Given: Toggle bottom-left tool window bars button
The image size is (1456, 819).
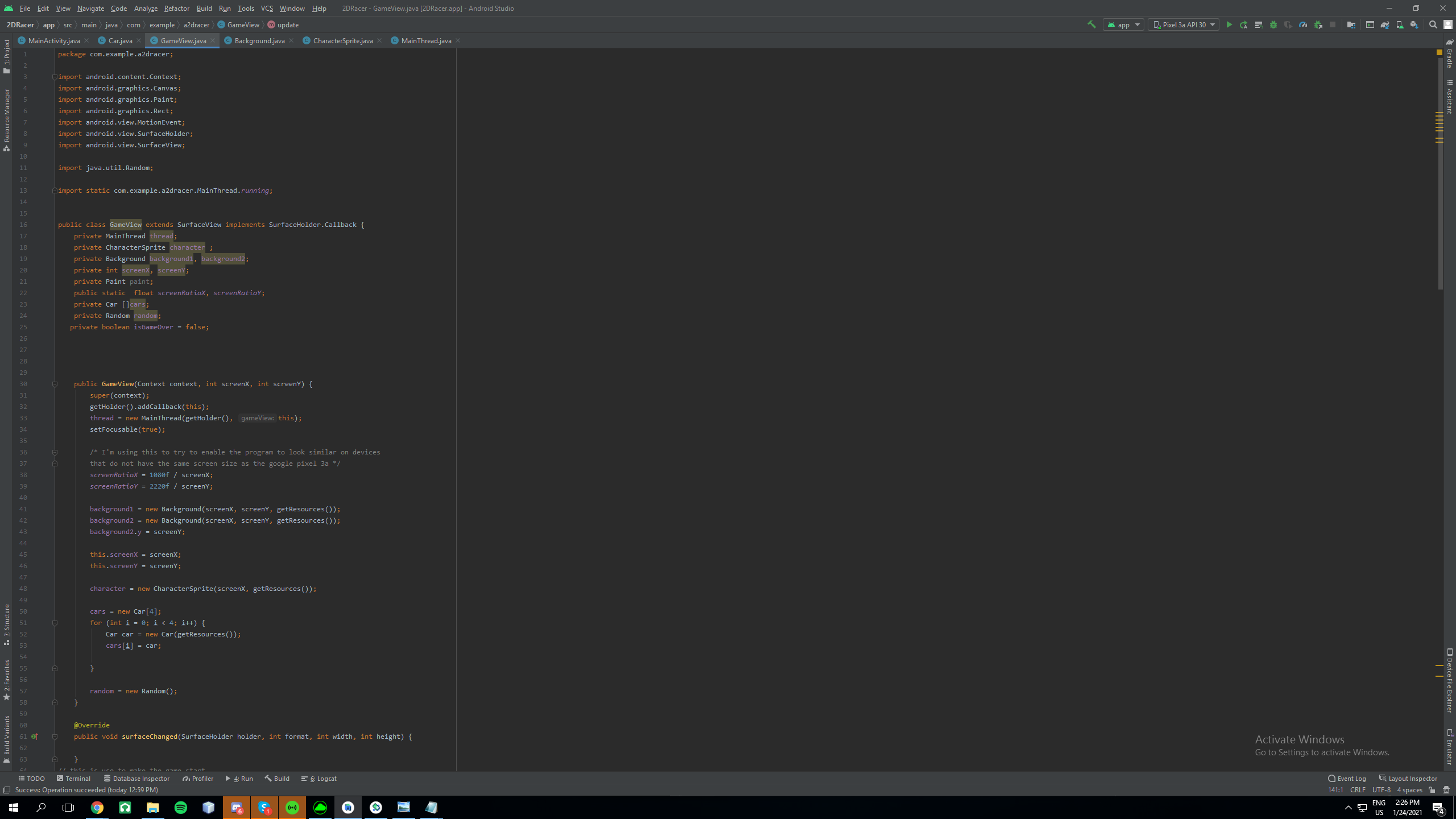Looking at the screenshot, I should 7,789.
